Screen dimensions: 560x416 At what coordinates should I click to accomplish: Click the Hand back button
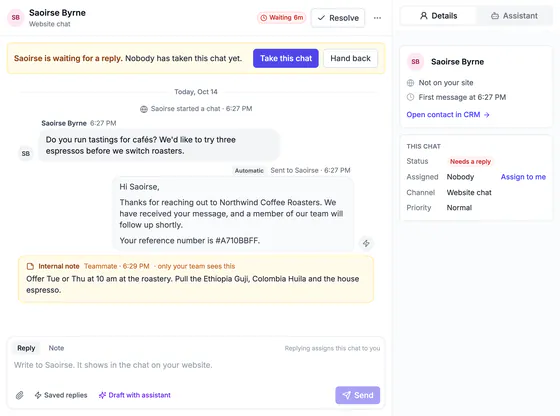click(350, 58)
